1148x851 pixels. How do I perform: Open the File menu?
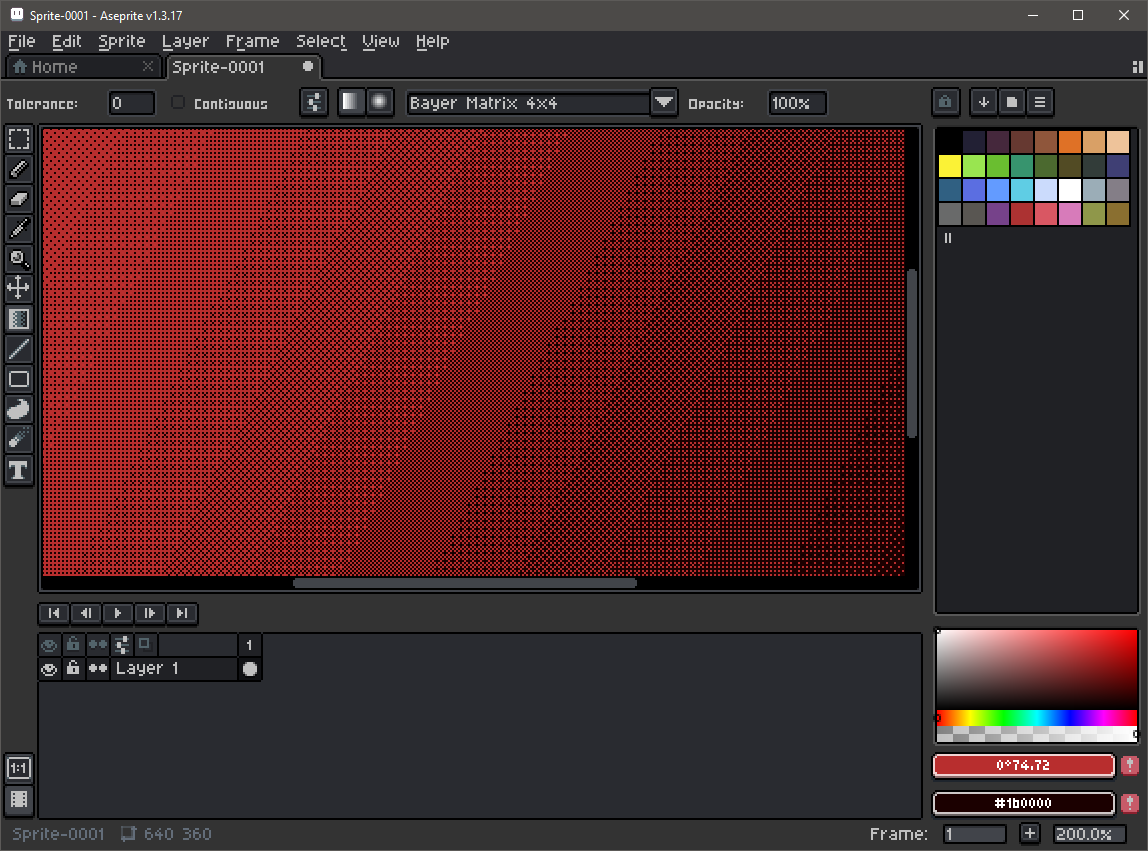click(21, 42)
